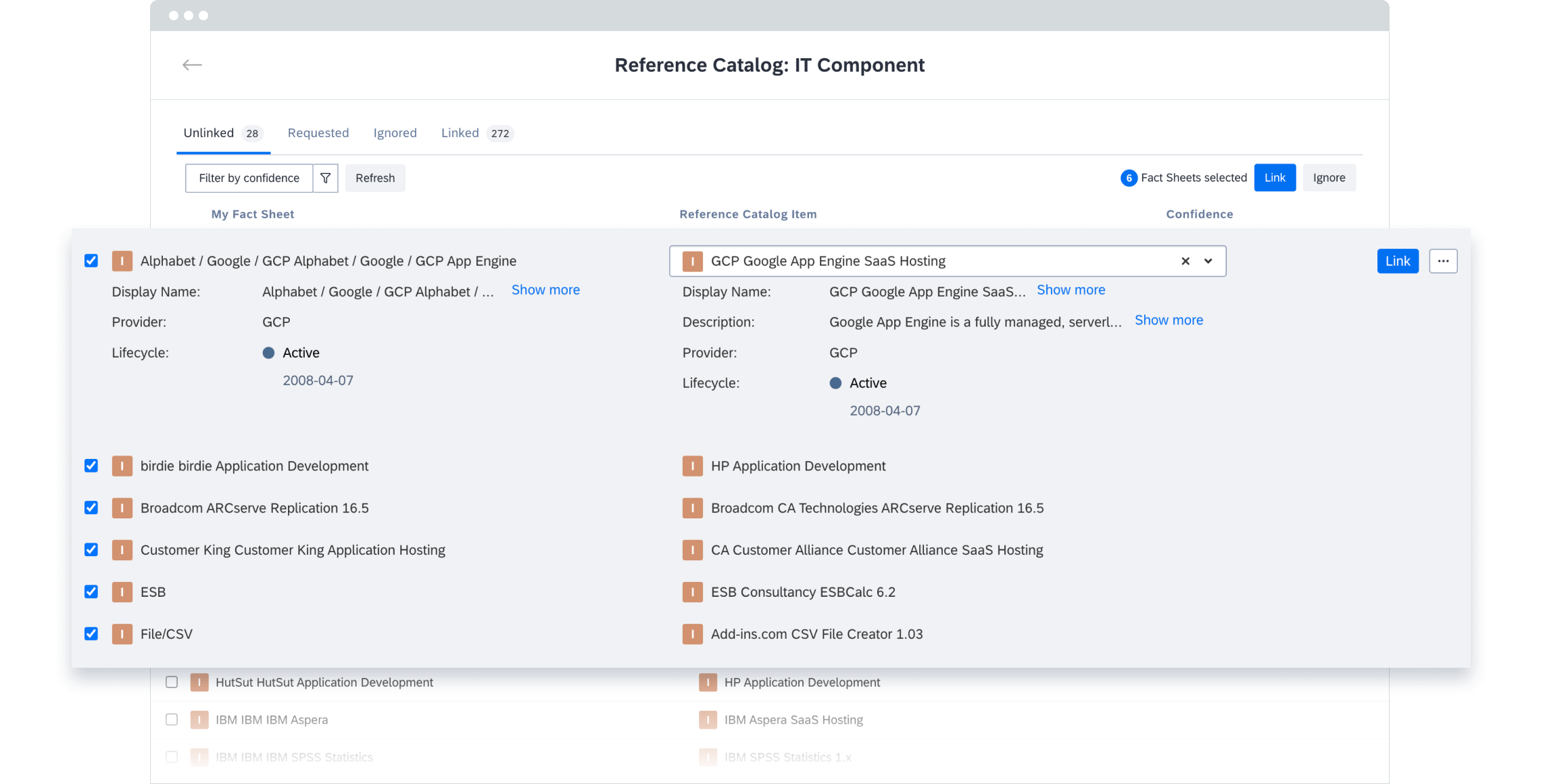Ignore the selected Fact Sheets

pos(1329,178)
